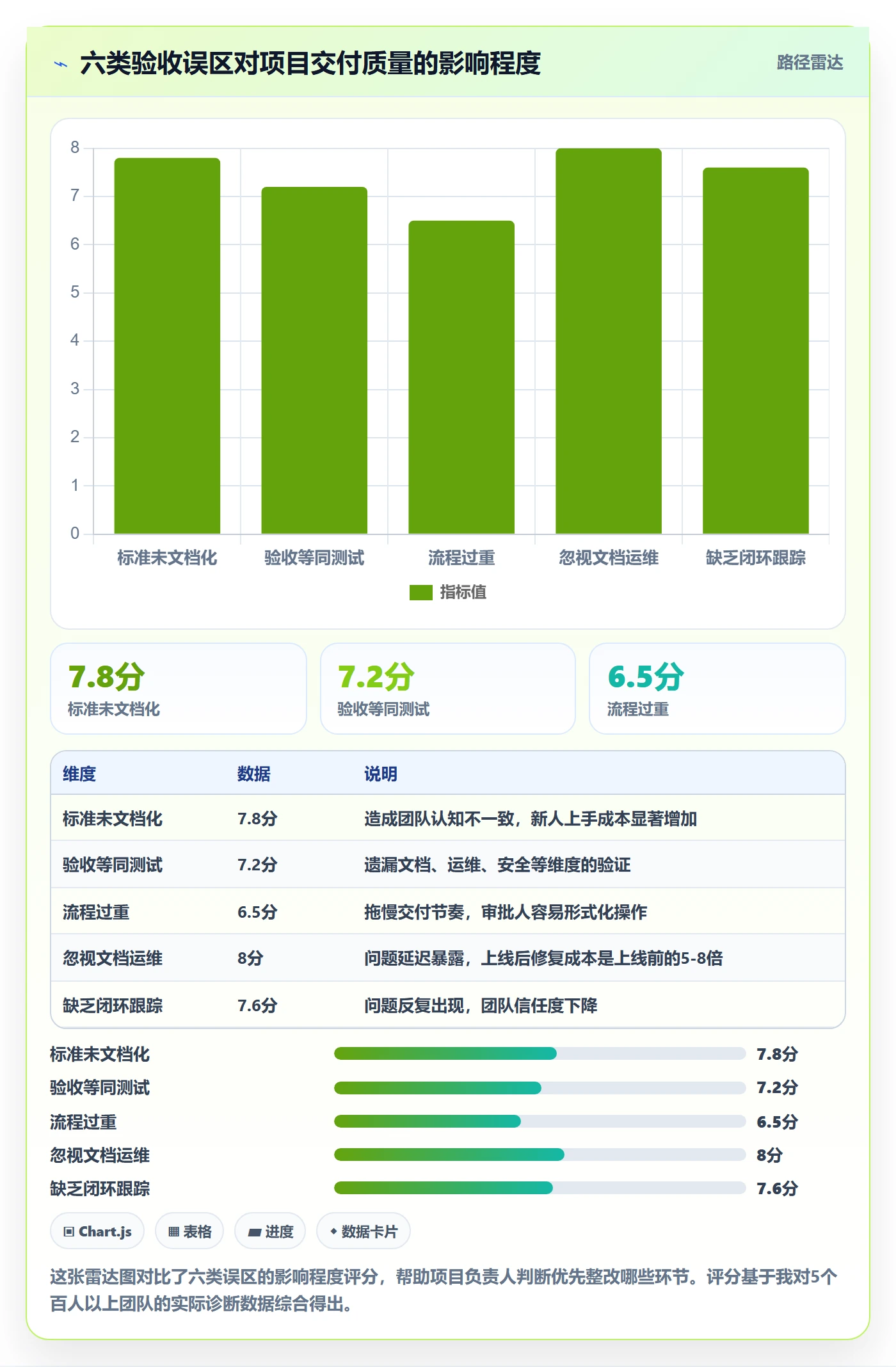Viewport: 896px width, 1367px height.
Task: Click the 缺乏闭环跟踪 bar in chart
Action: 756,351
